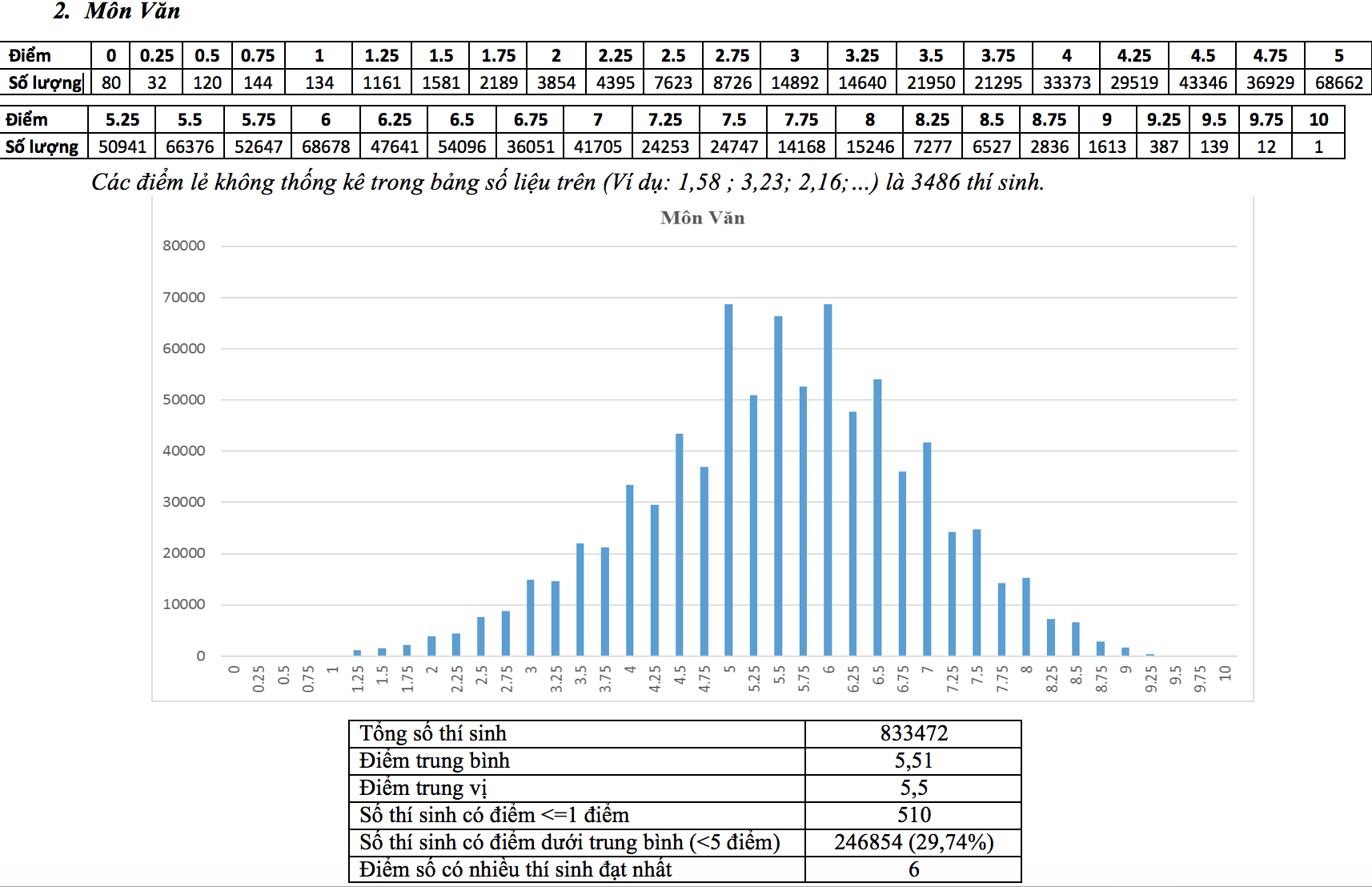Click the section heading "2. Môn Văn"
This screenshot has height=887, width=1372.
coord(117,11)
